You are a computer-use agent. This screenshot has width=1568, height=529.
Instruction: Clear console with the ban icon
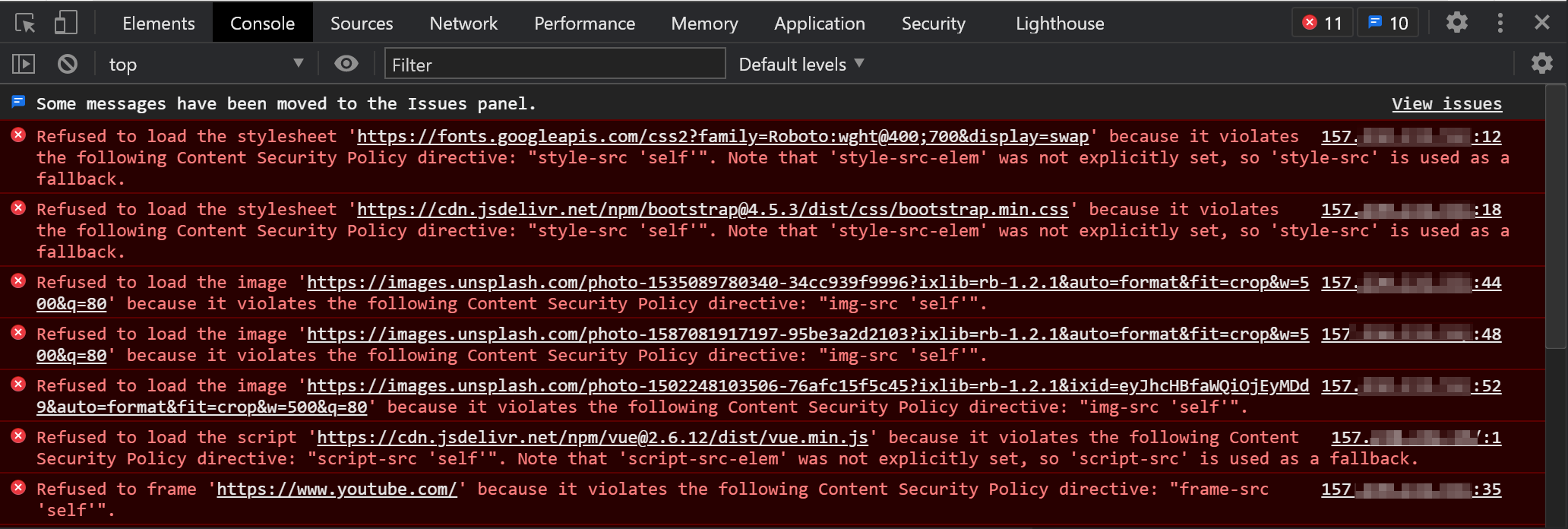tap(68, 64)
